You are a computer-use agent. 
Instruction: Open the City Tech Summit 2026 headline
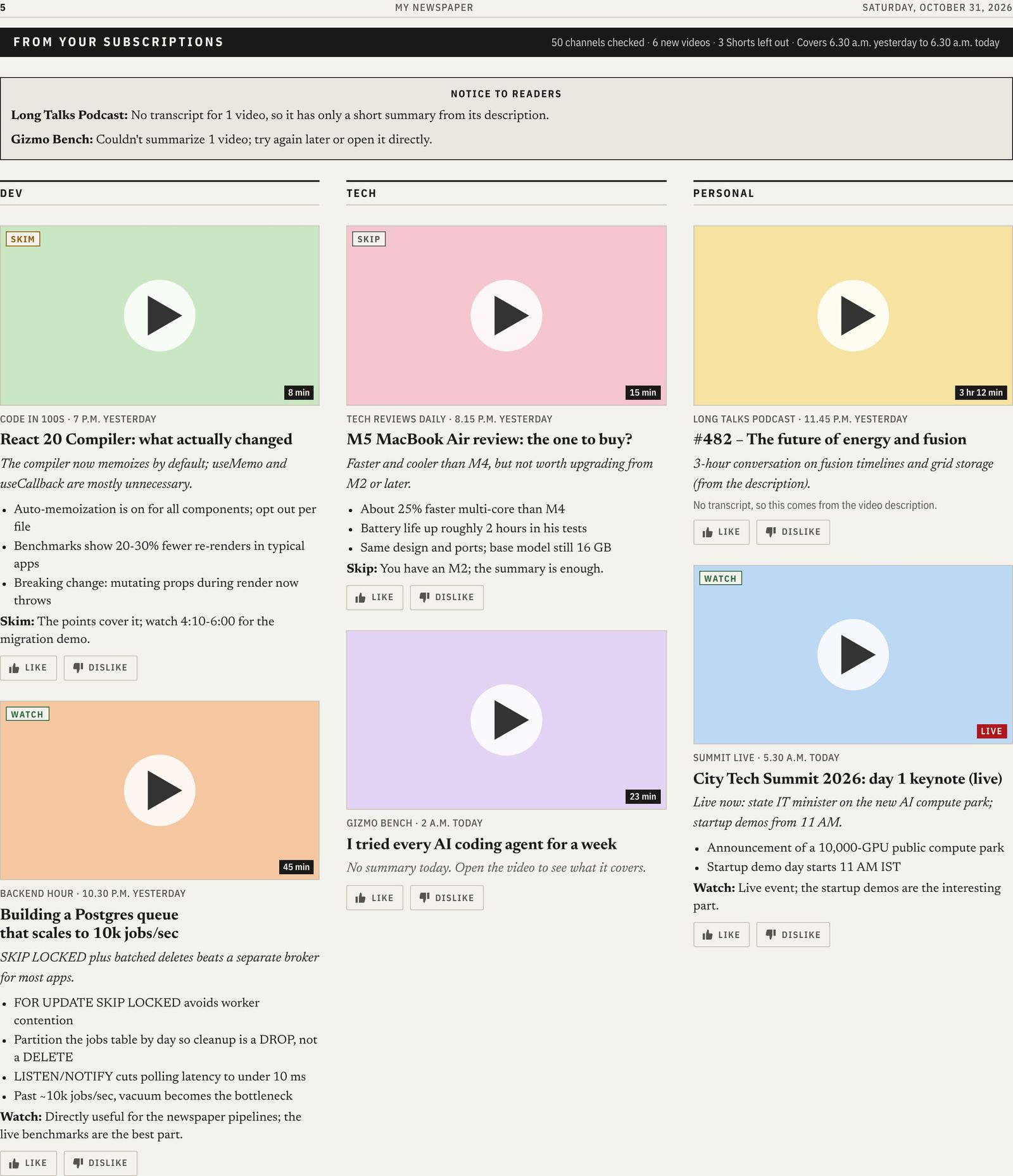click(848, 779)
